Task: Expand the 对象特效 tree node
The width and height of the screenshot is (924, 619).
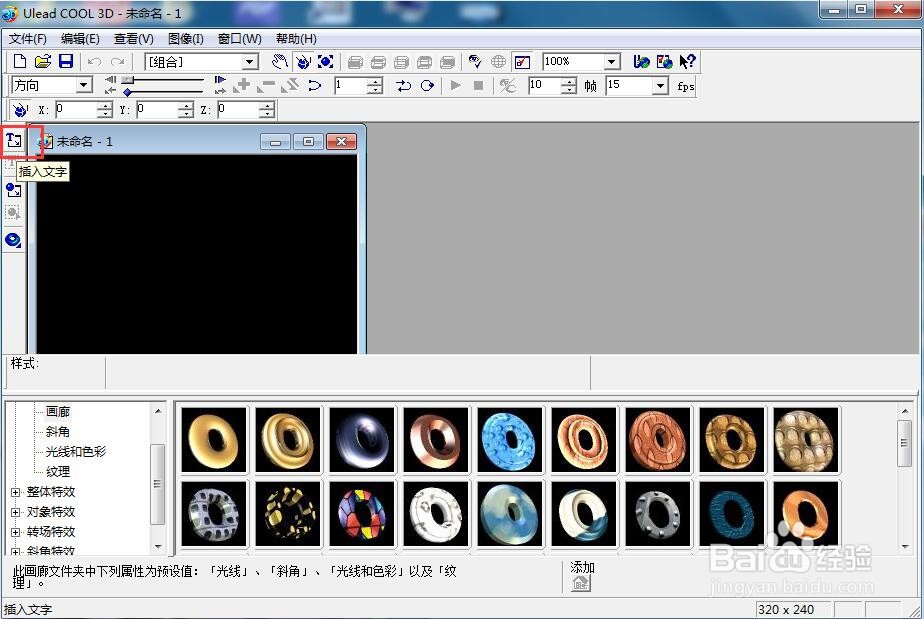Action: (x=16, y=512)
